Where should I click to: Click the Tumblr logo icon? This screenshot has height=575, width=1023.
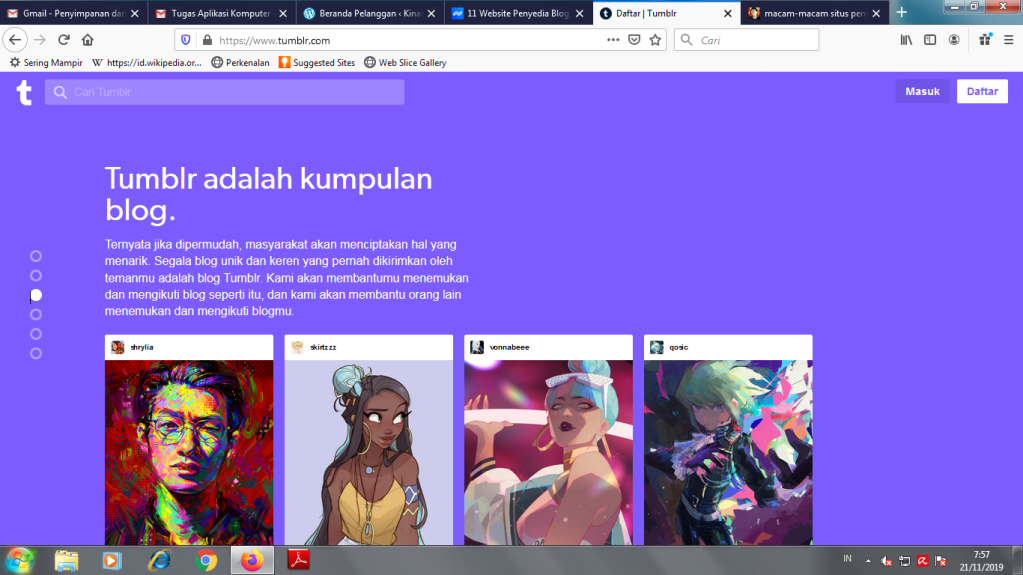pos(24,93)
